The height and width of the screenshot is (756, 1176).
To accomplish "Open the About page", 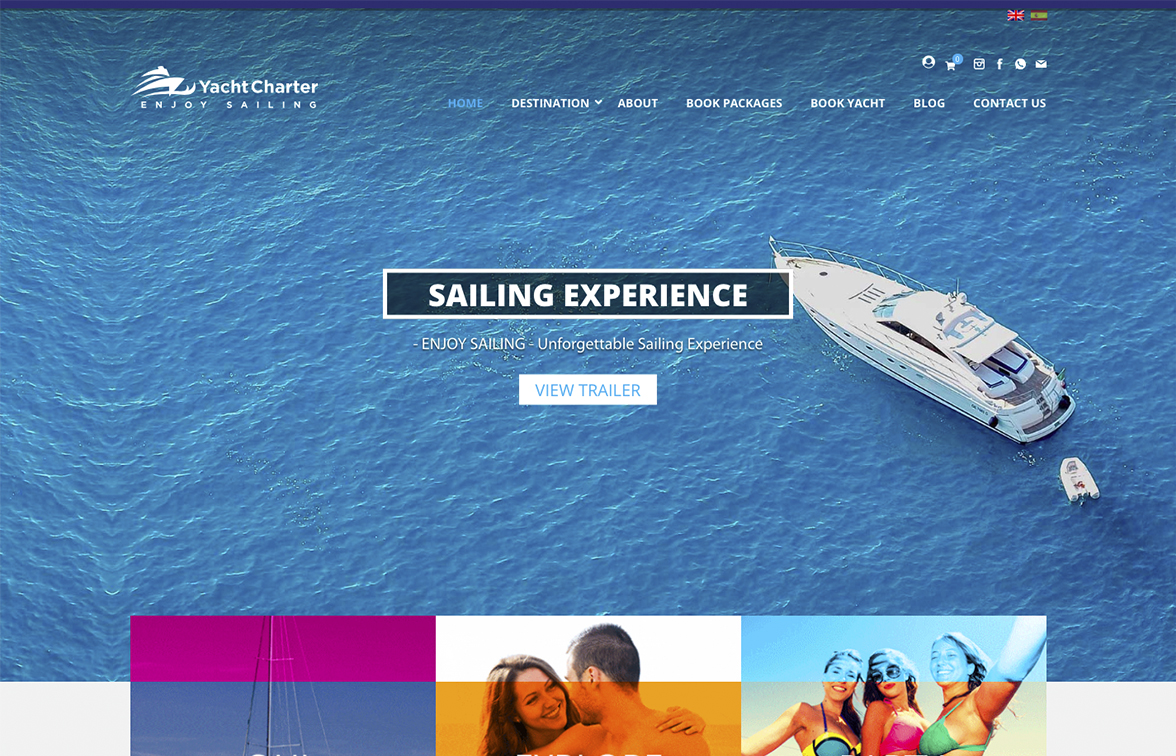I will point(638,104).
